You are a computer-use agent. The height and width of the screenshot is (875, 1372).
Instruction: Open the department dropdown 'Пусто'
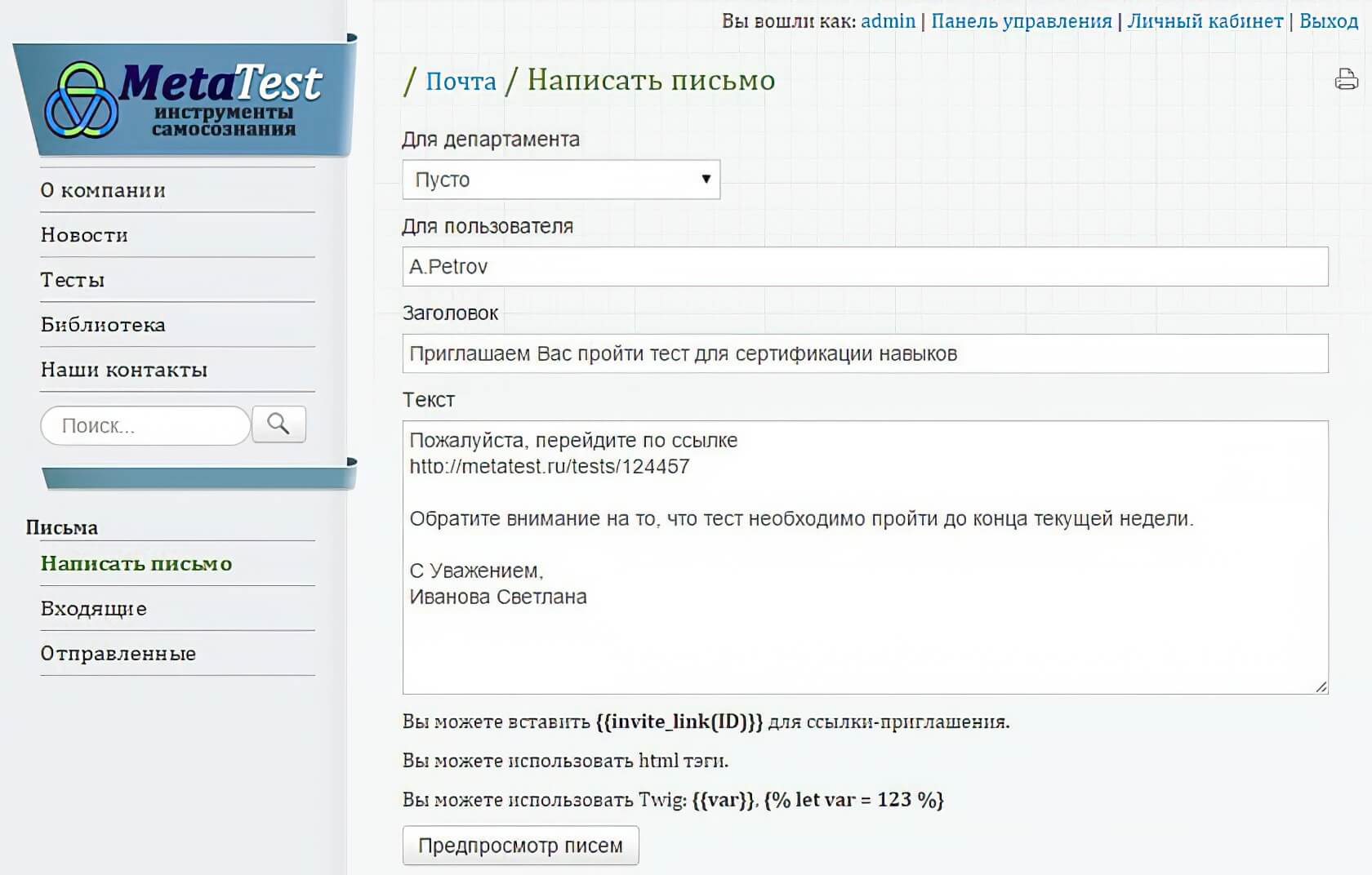coord(561,180)
